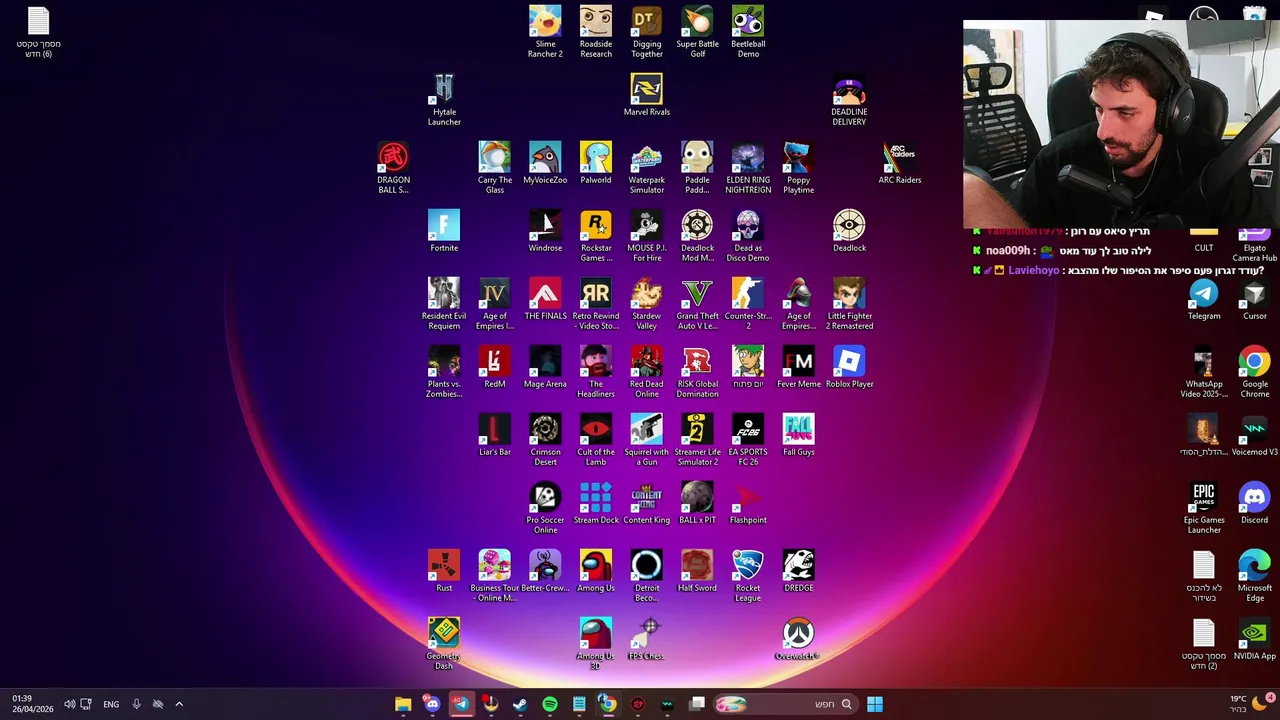Open the Windrose shortcut
Screen dimensions: 1280x720
pos(545,231)
